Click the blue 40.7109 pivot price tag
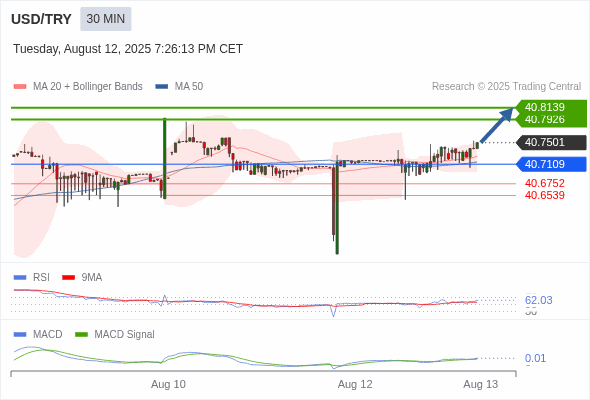This screenshot has width=590, height=400. [x=551, y=164]
